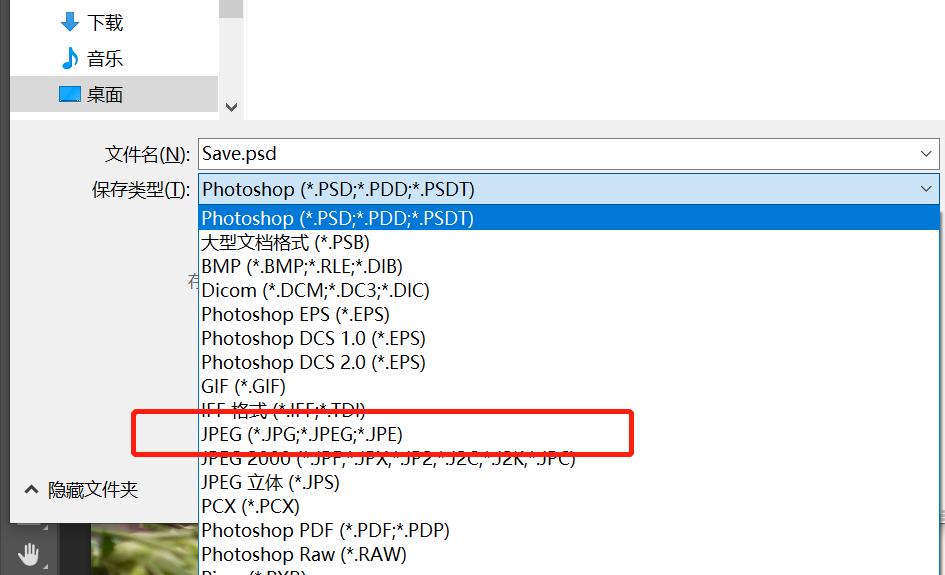
Task: Expand the 文件名 history dropdown arrow
Action: [x=925, y=154]
